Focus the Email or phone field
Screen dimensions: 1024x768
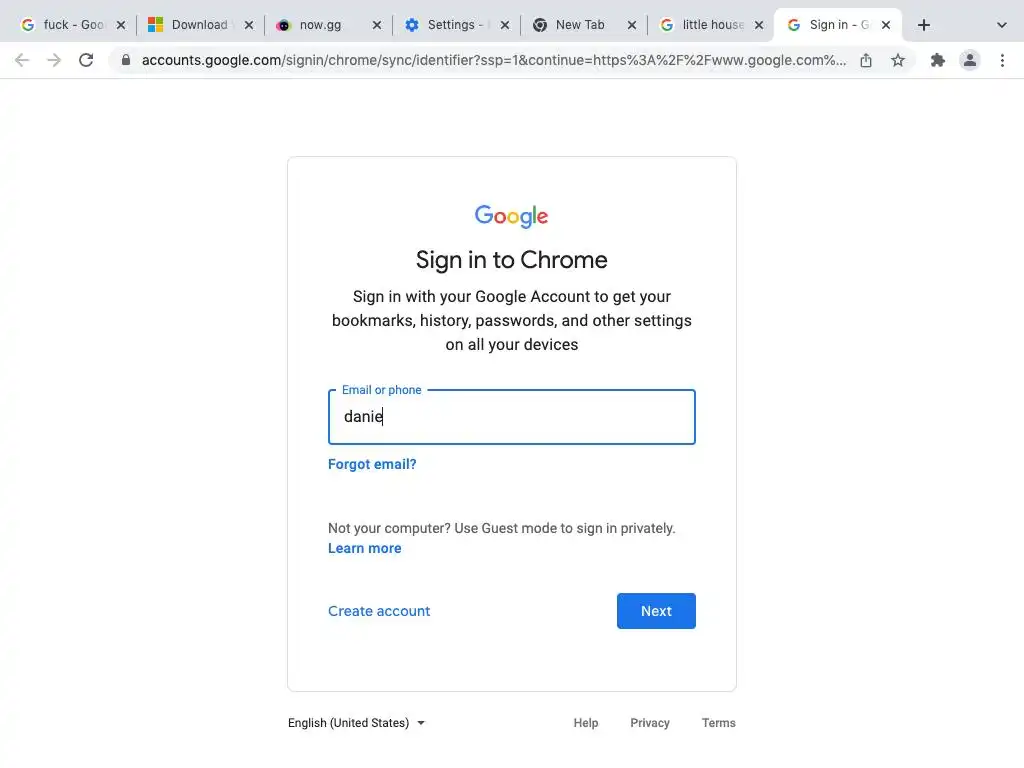[512, 417]
